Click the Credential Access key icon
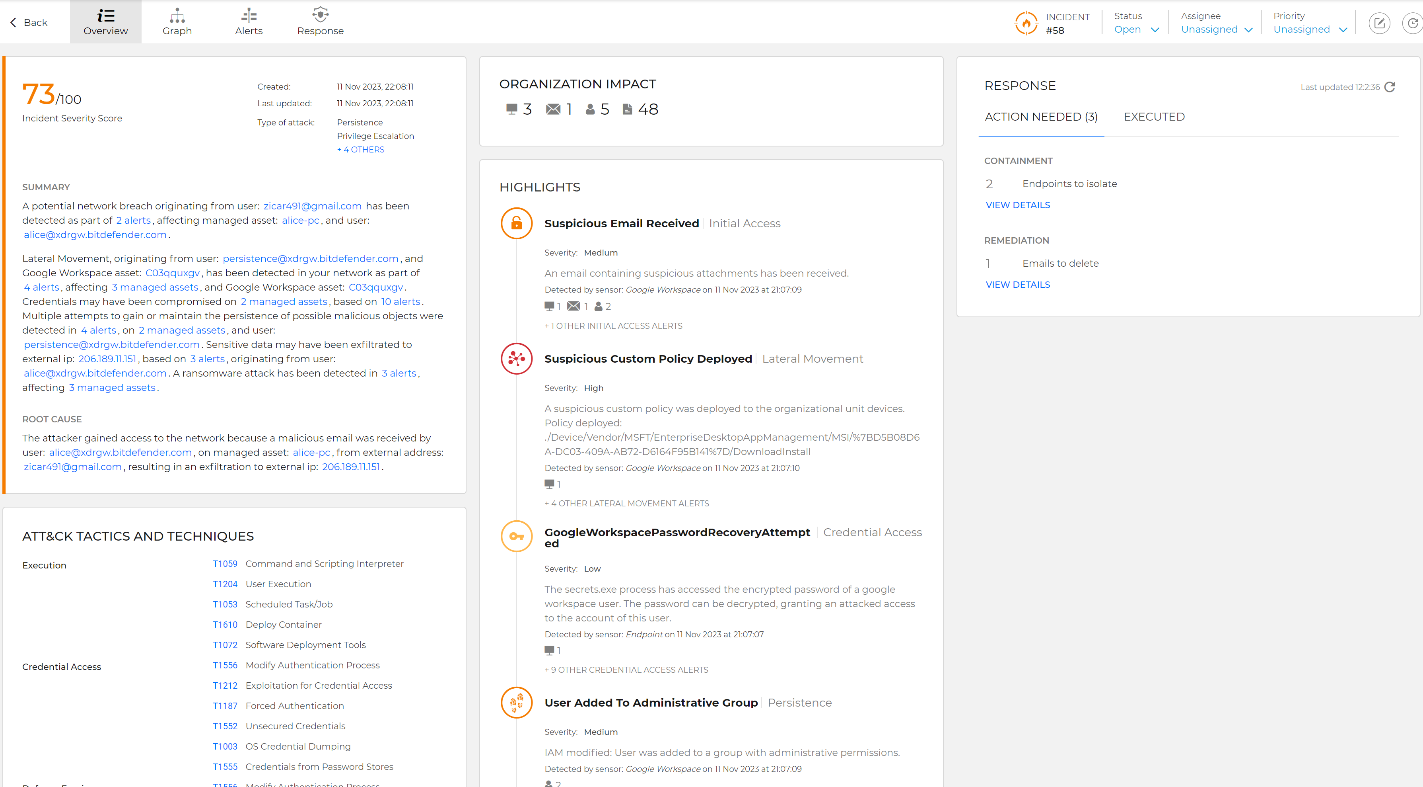This screenshot has width=1423, height=787. click(x=516, y=537)
